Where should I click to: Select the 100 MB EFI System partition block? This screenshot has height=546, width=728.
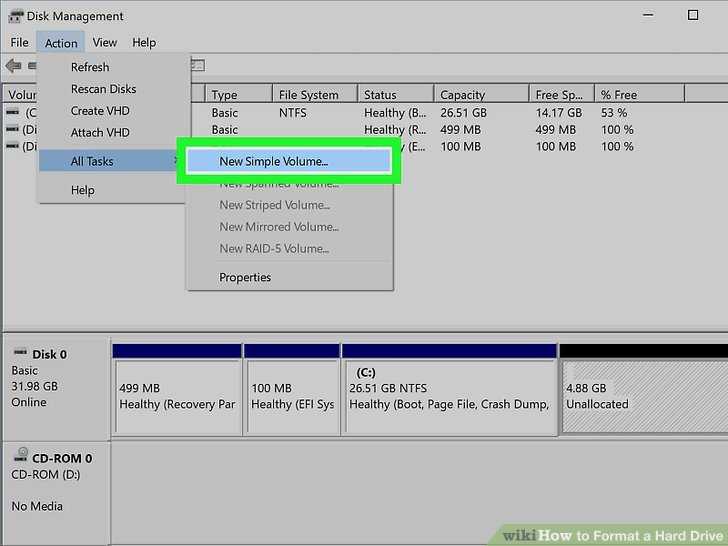[x=292, y=390]
